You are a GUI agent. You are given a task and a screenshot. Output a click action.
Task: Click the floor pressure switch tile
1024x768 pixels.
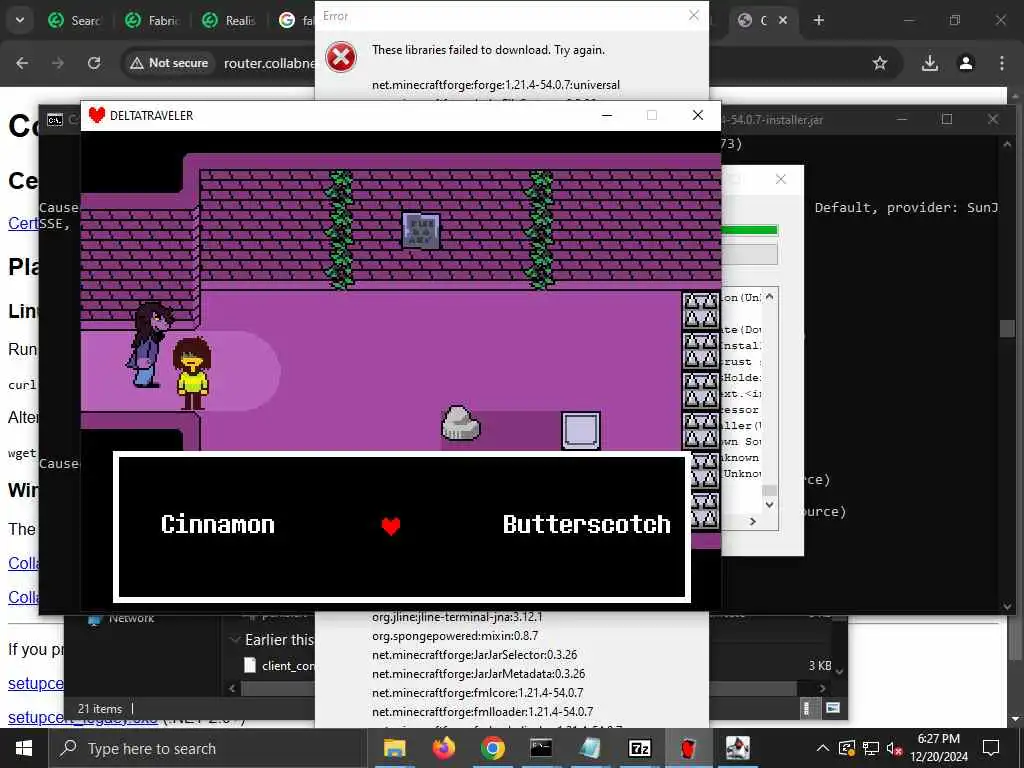point(581,430)
